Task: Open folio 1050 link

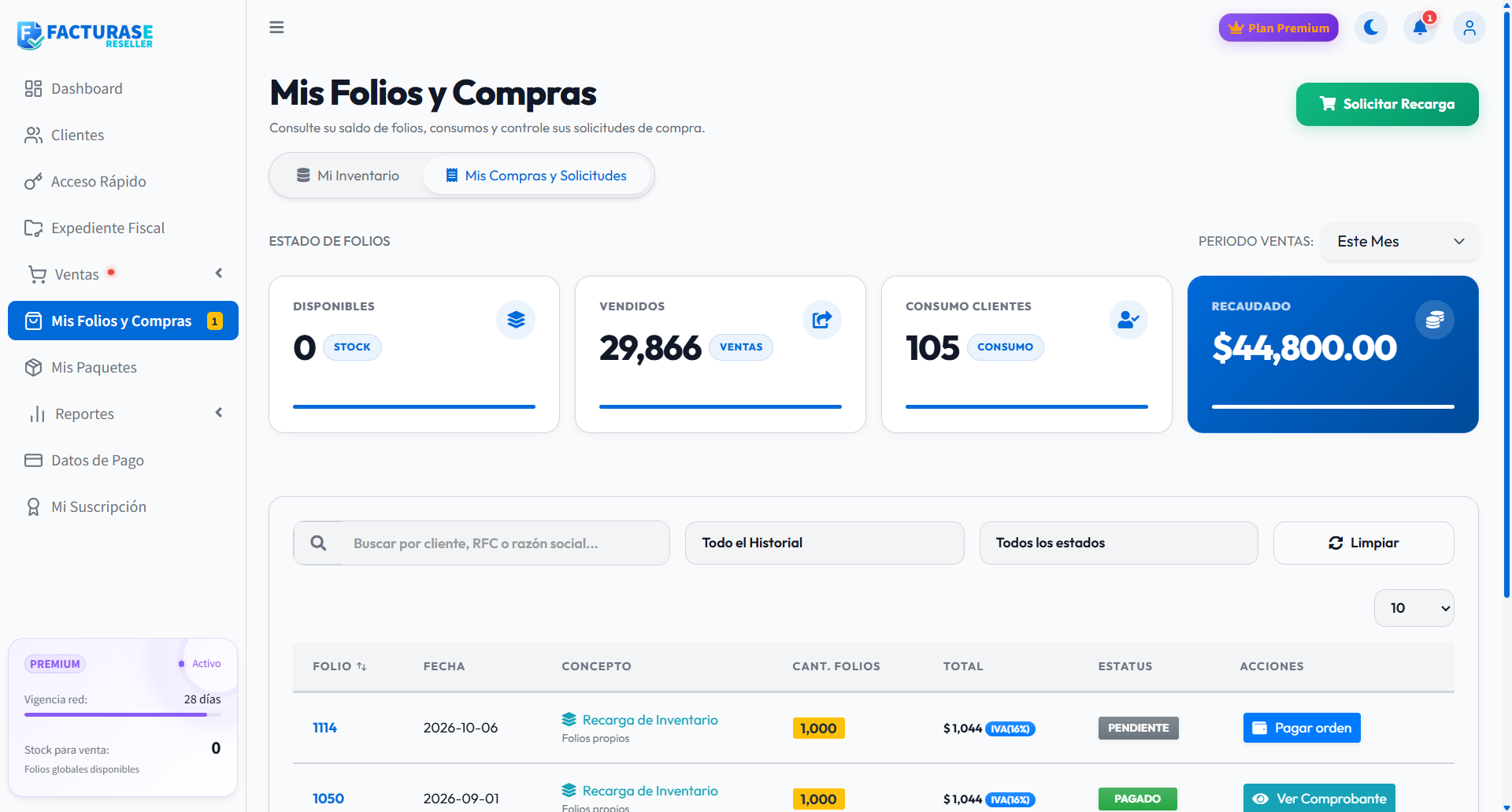Action: pyautogui.click(x=328, y=799)
